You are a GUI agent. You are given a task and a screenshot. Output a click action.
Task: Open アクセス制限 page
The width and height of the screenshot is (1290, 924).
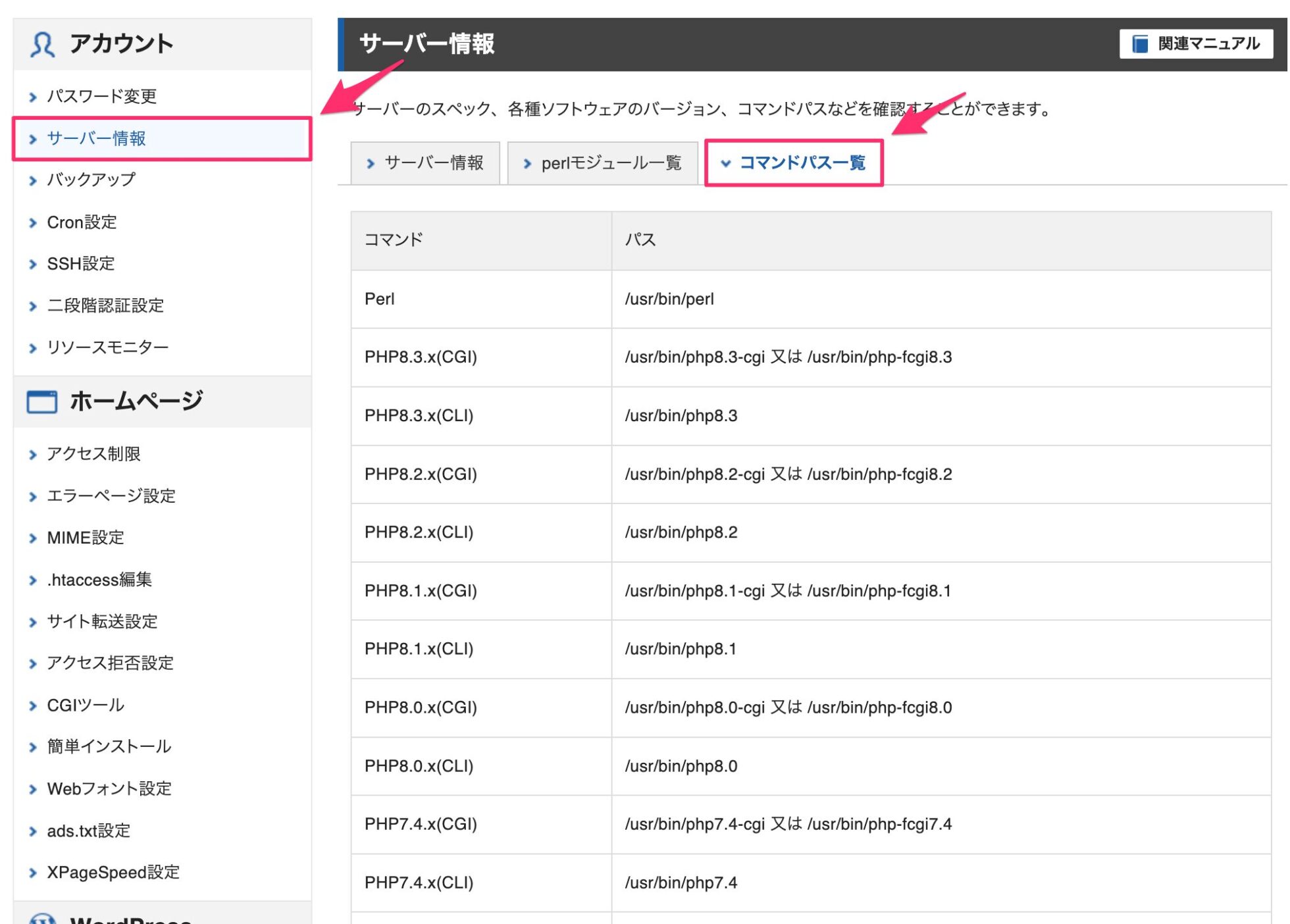tap(93, 453)
